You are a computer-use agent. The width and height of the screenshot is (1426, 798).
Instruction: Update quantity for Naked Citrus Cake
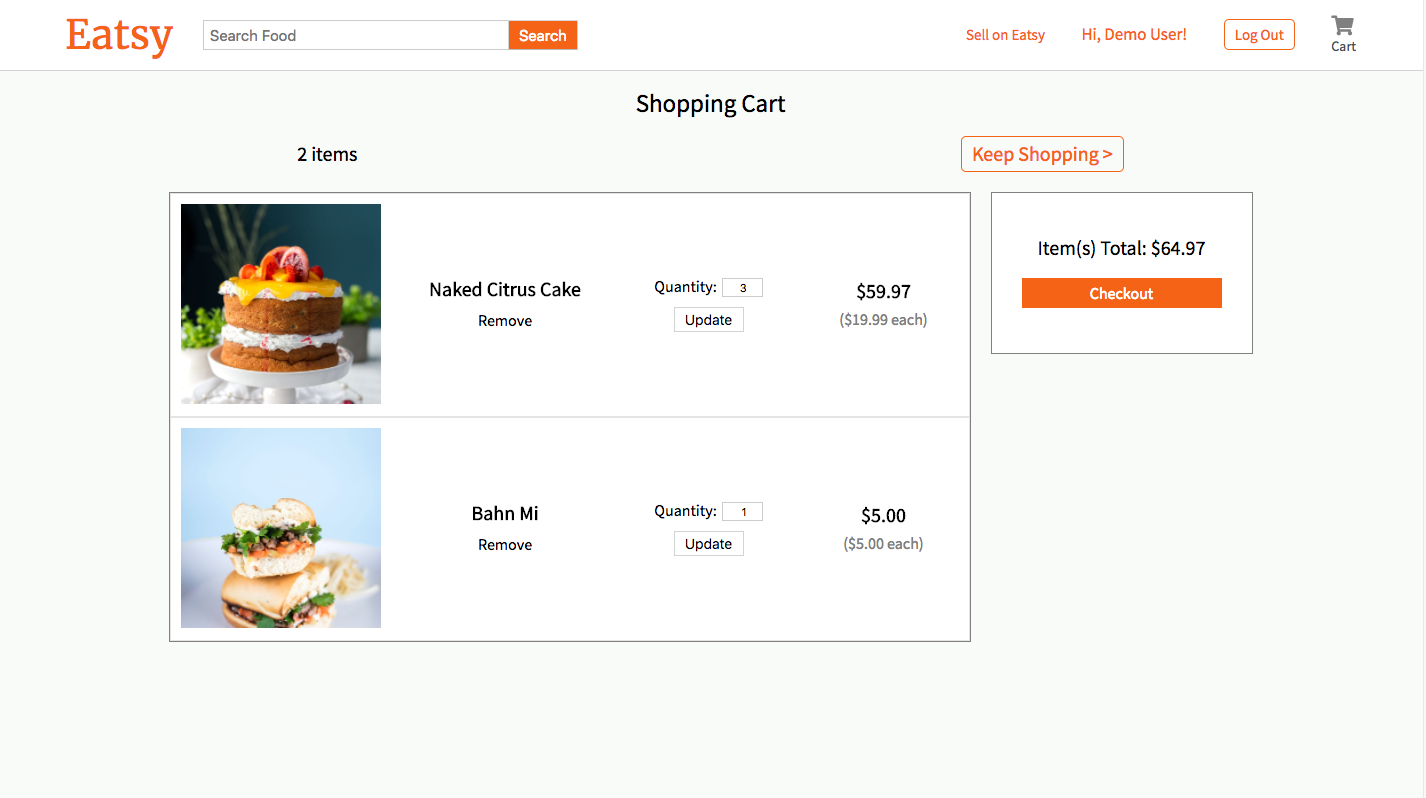(708, 319)
